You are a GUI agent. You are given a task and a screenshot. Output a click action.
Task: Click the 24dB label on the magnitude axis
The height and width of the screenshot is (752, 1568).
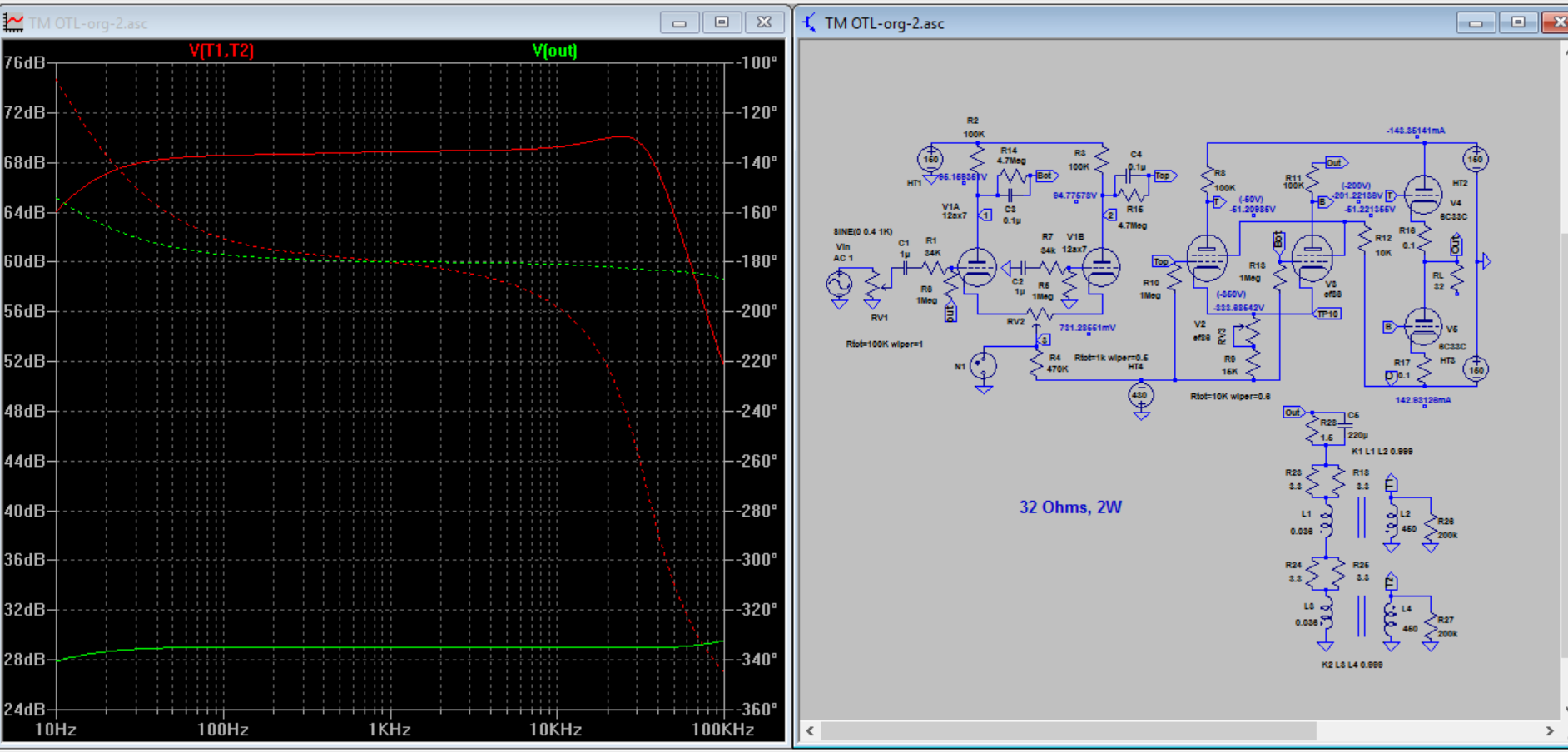pos(24,710)
